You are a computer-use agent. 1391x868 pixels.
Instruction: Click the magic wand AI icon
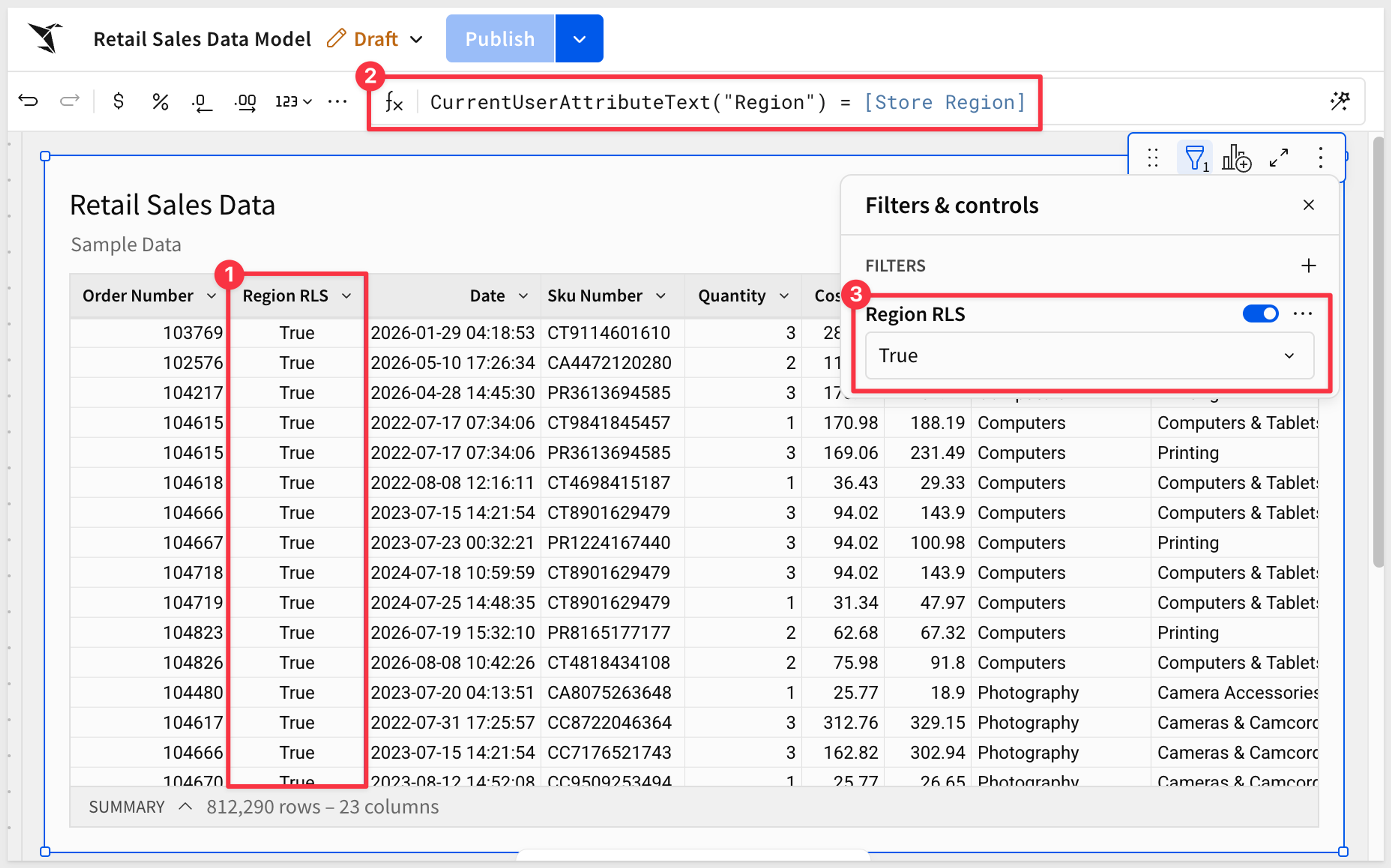1341,101
